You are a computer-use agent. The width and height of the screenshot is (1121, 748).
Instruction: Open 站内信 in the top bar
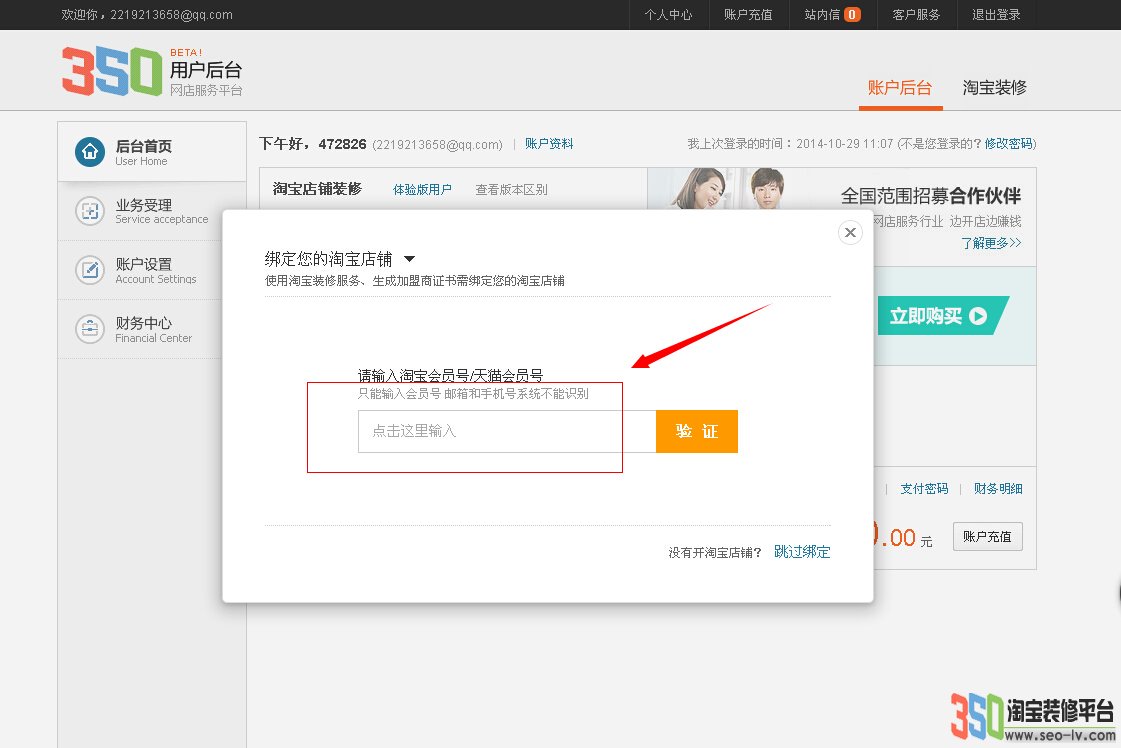coord(822,14)
